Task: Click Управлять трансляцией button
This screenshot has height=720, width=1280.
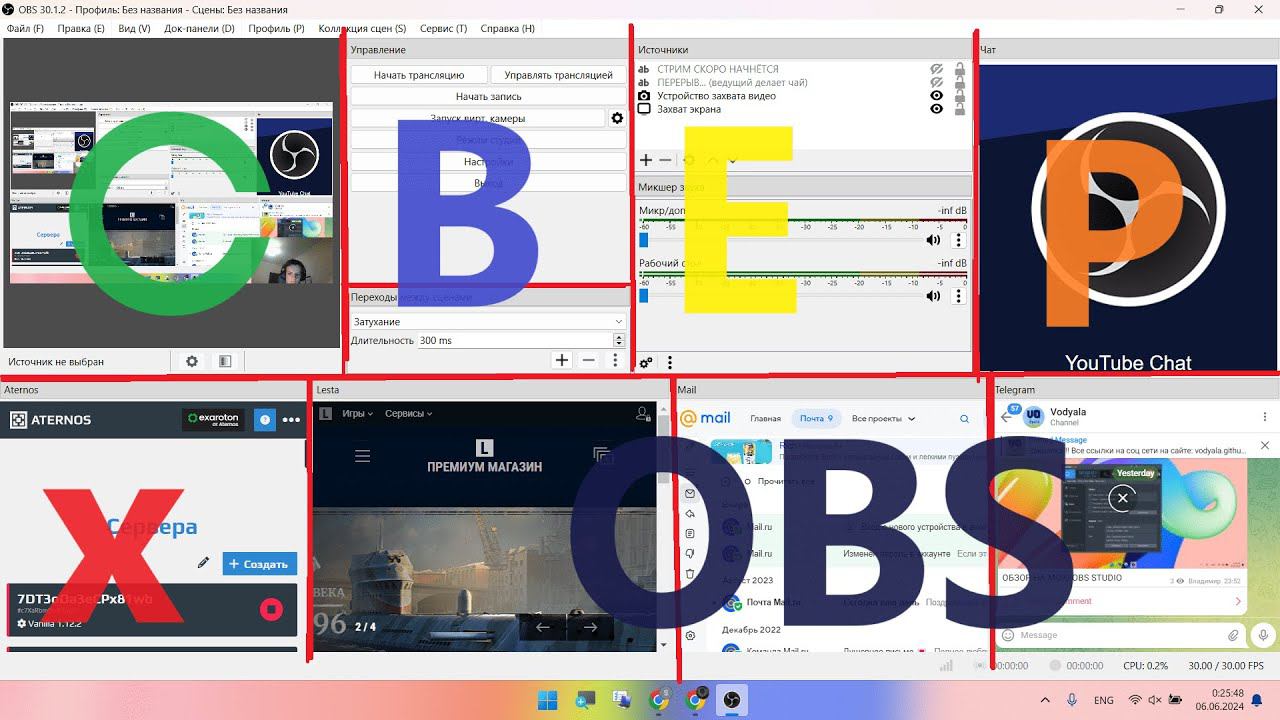Action: pos(558,75)
